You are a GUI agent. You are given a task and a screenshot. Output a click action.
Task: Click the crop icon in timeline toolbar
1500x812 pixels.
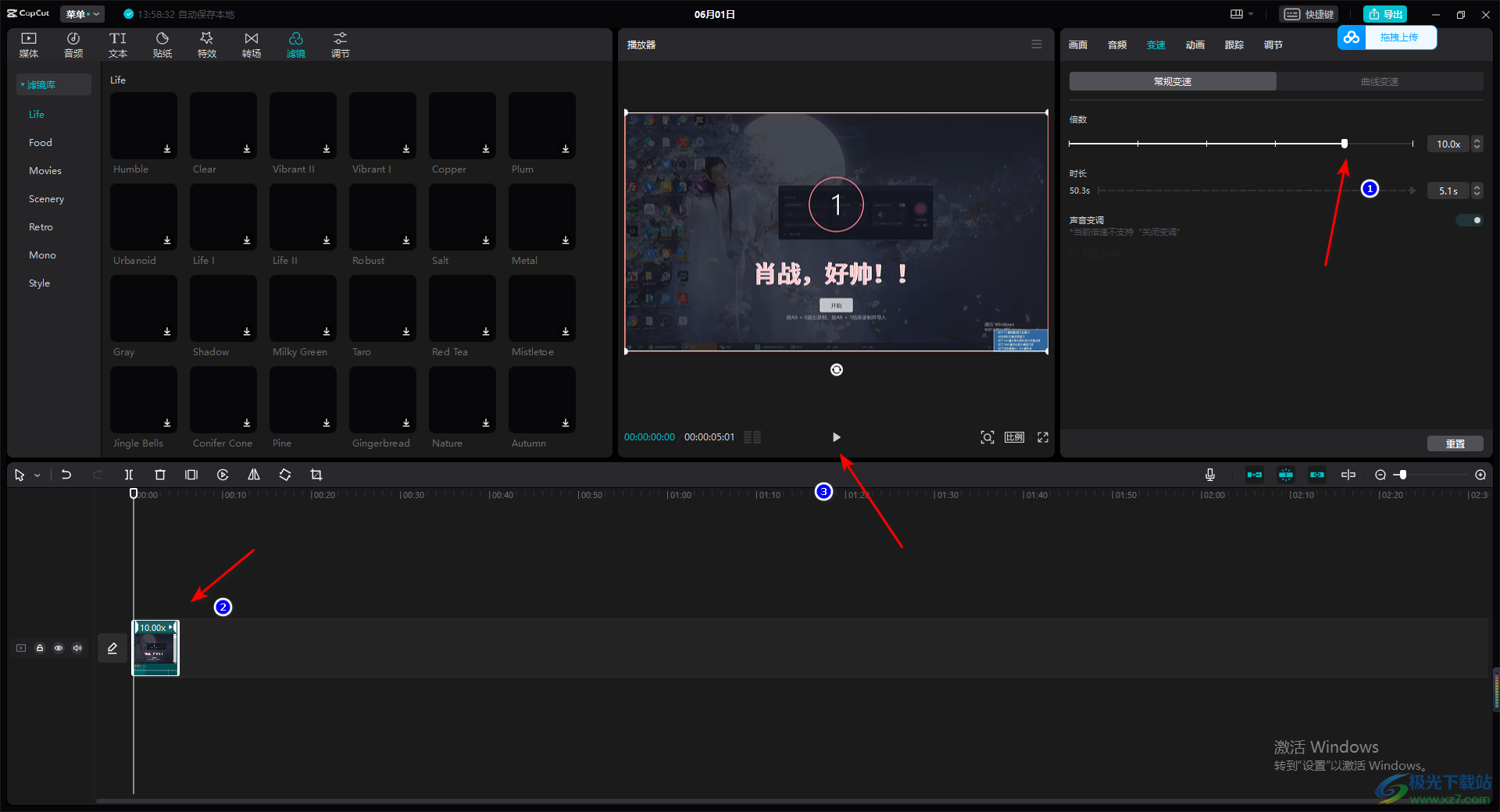[x=316, y=475]
